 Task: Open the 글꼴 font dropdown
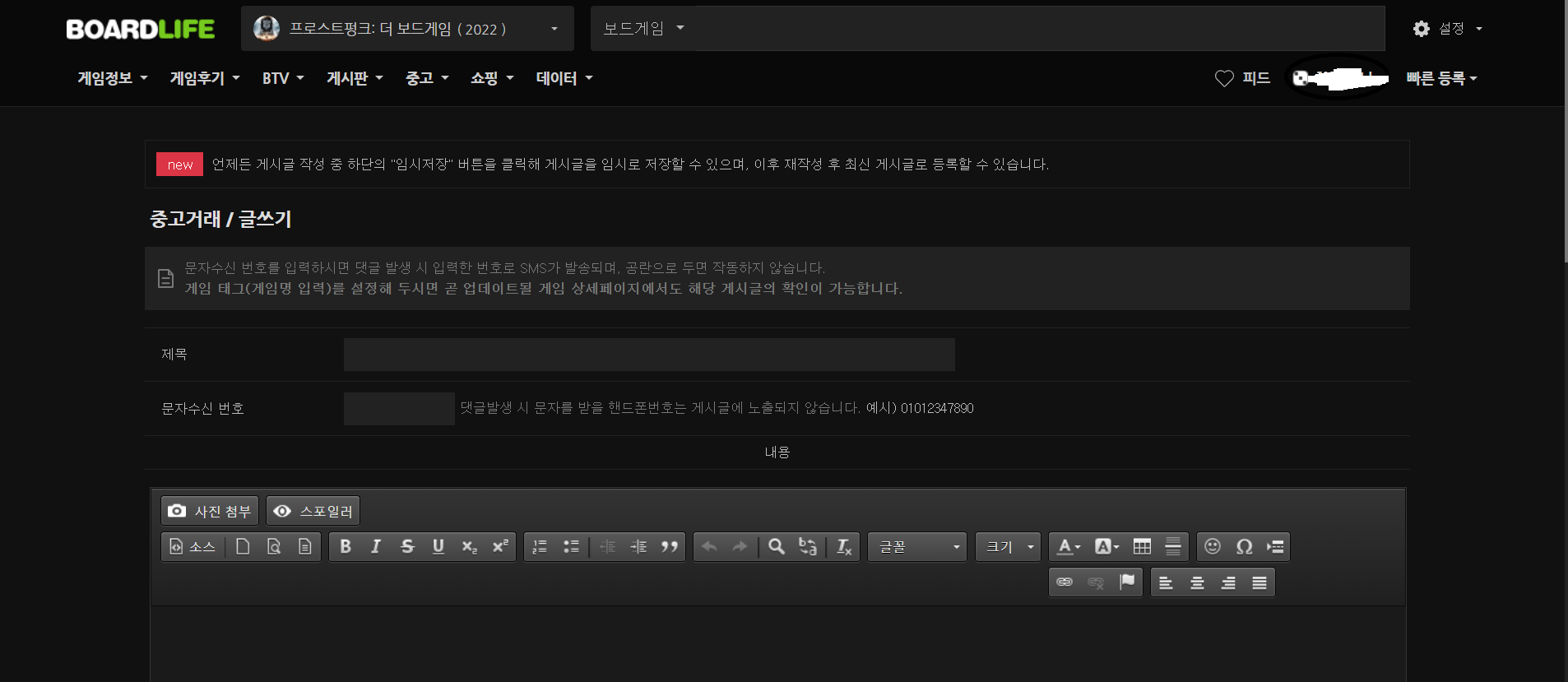pyautogui.click(x=917, y=546)
